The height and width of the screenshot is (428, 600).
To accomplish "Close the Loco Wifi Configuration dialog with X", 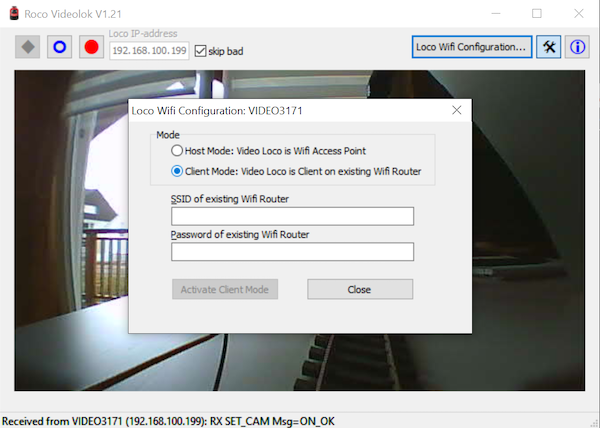I will coord(456,110).
